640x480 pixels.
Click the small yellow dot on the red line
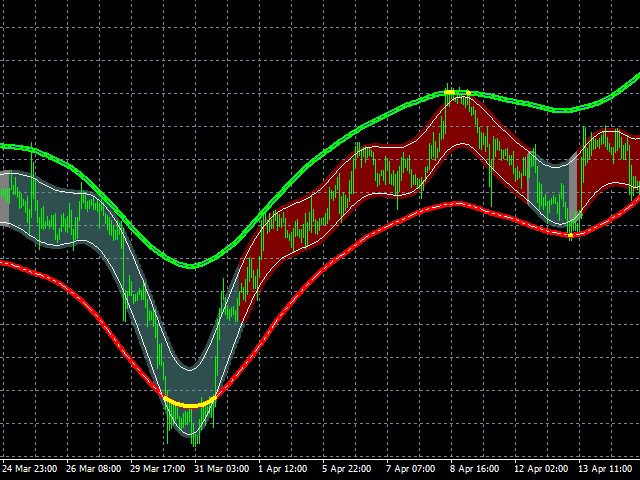(x=570, y=236)
